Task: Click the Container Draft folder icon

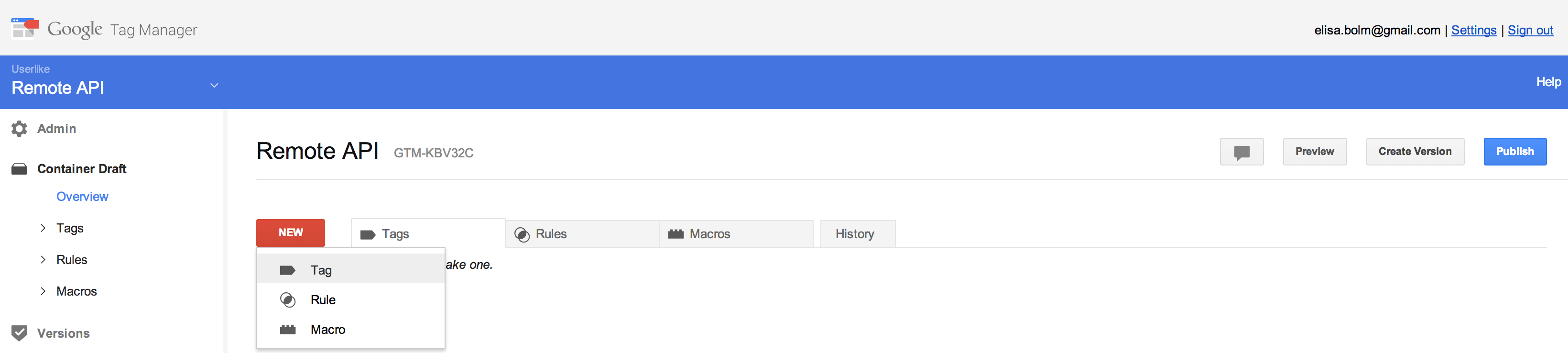Action: coord(20,168)
